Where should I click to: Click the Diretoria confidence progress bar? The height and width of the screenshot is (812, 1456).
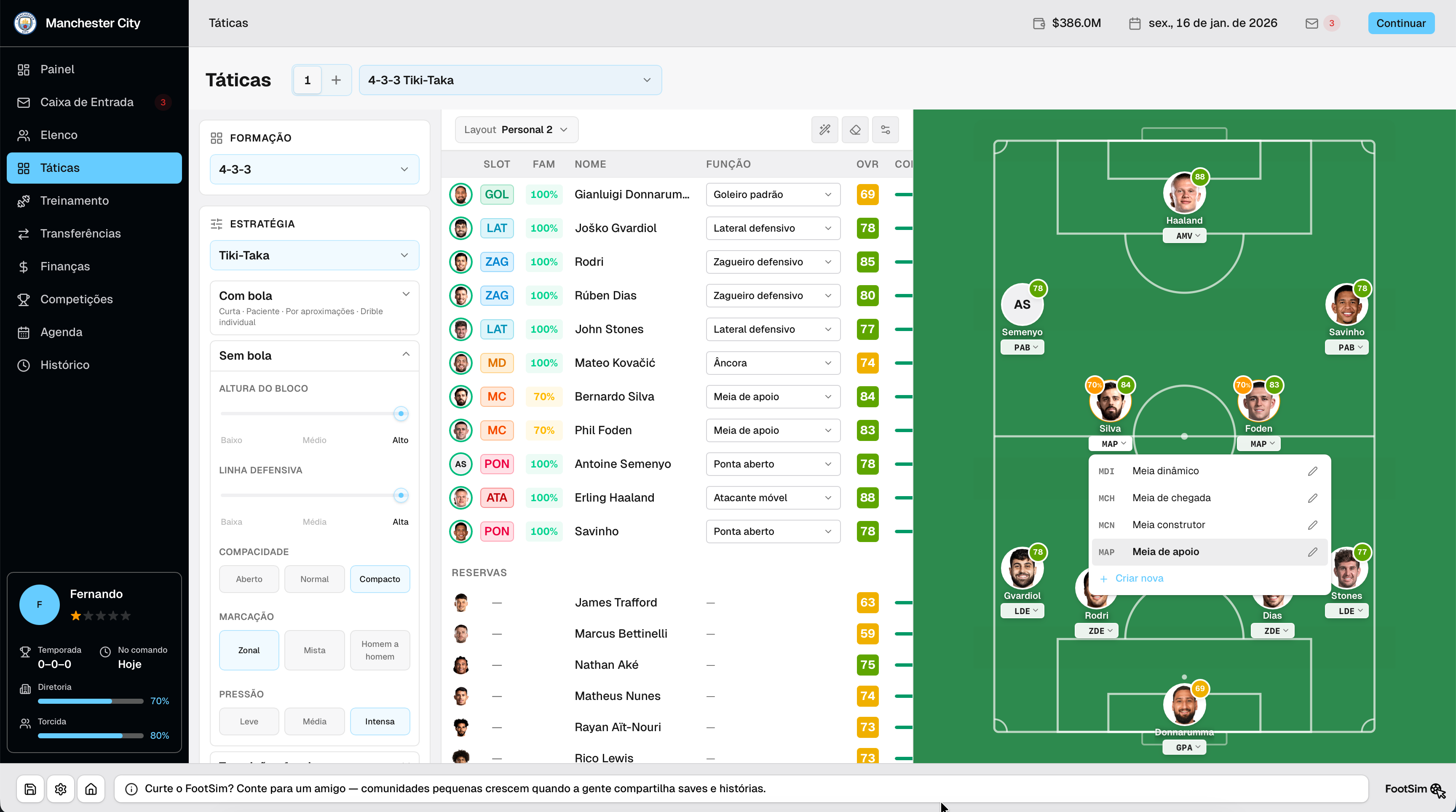91,701
